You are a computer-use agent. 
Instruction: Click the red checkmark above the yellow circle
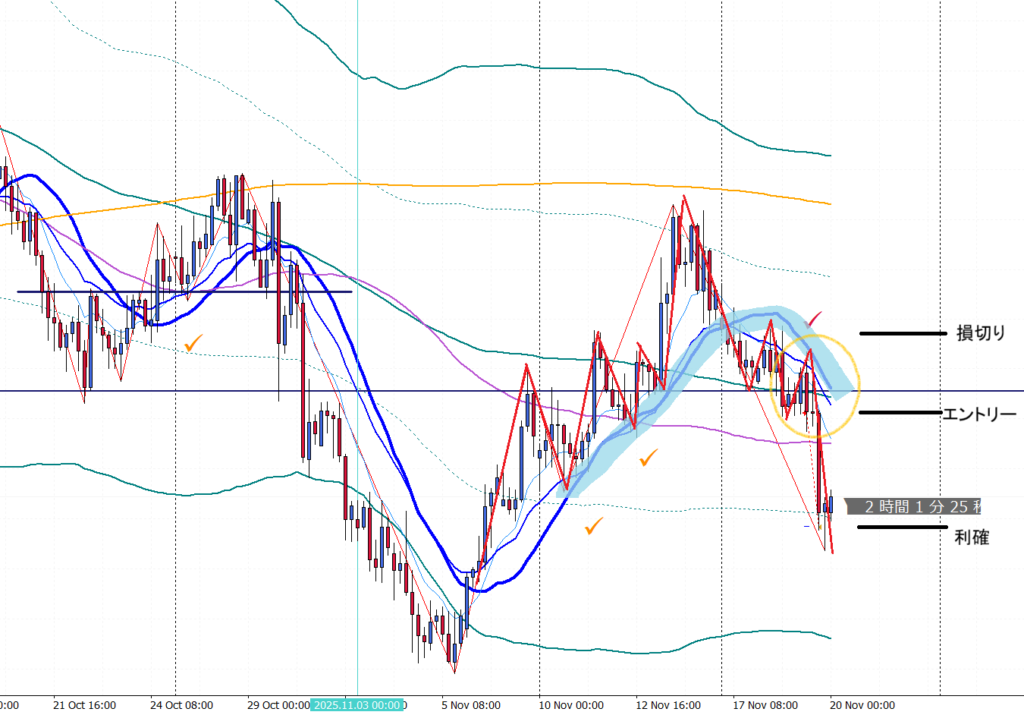click(x=816, y=318)
